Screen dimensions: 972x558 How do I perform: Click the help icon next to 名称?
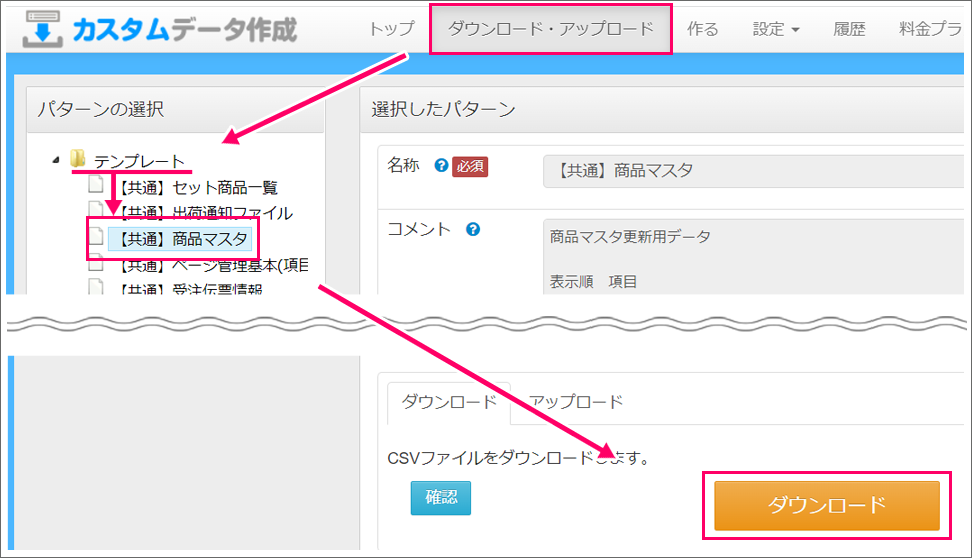pos(441,166)
